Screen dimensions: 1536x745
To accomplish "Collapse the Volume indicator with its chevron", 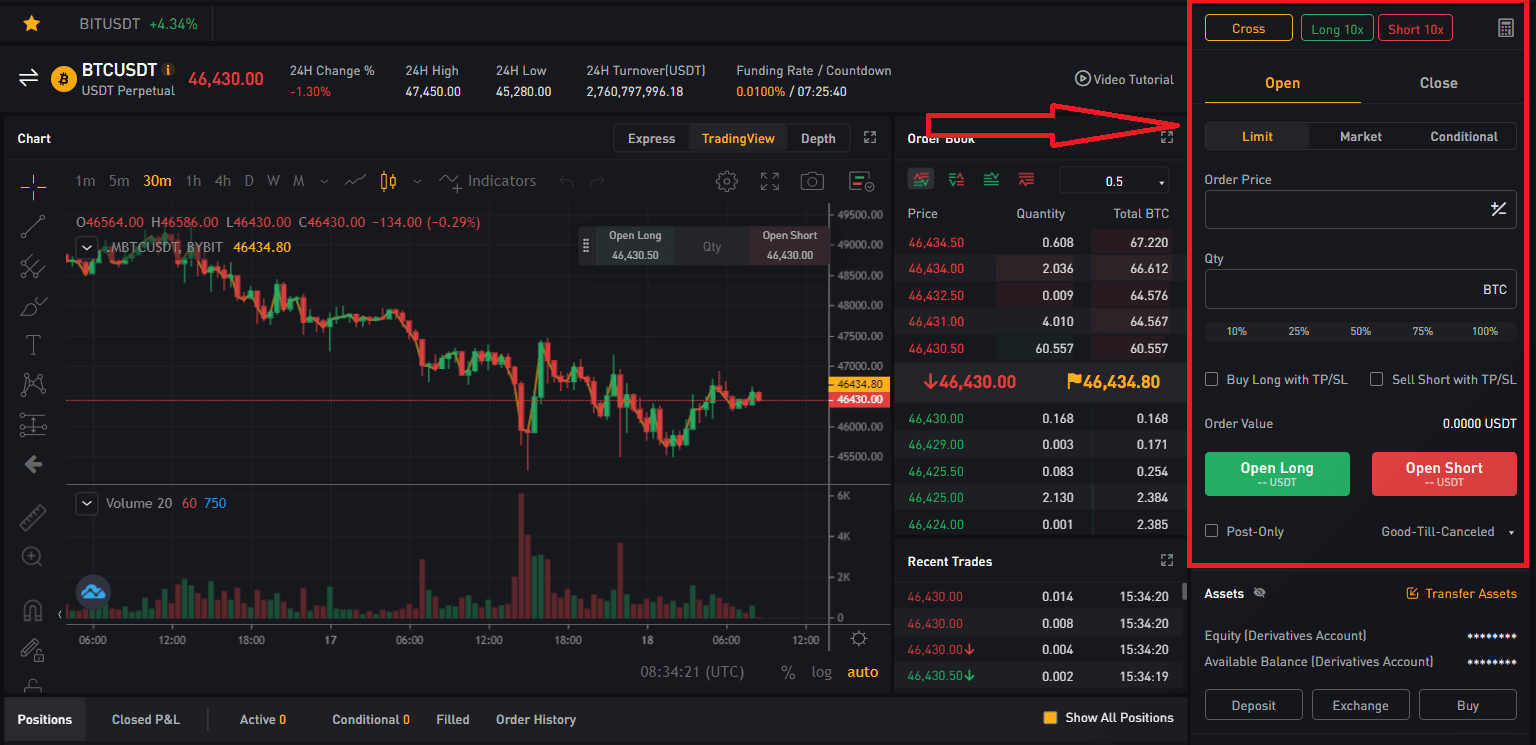I will pos(86,503).
